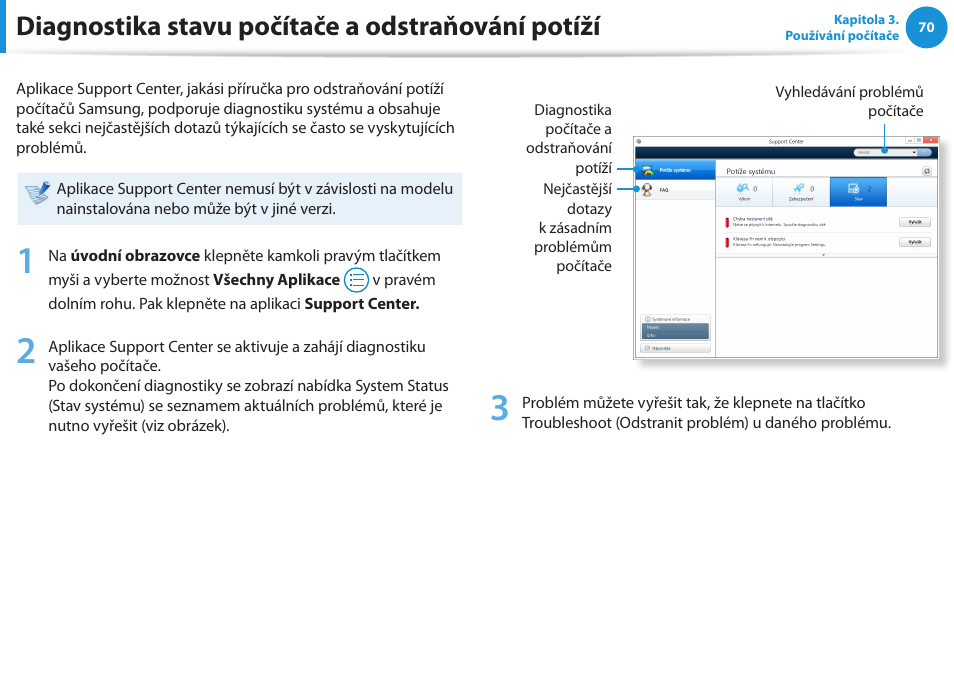
Task: Minimize the Support Center window
Action: [910, 141]
